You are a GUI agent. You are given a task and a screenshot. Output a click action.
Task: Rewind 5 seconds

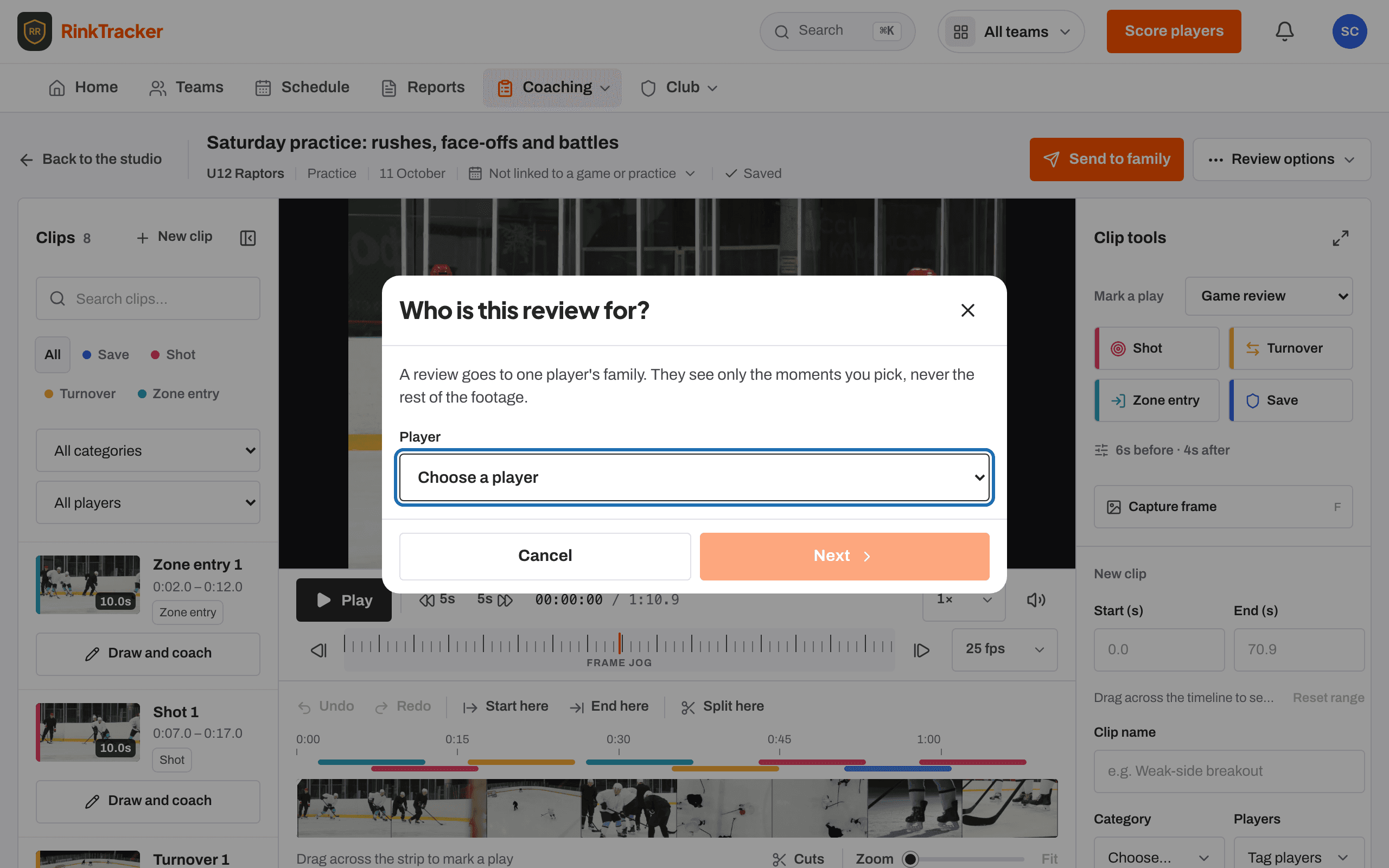(x=437, y=600)
